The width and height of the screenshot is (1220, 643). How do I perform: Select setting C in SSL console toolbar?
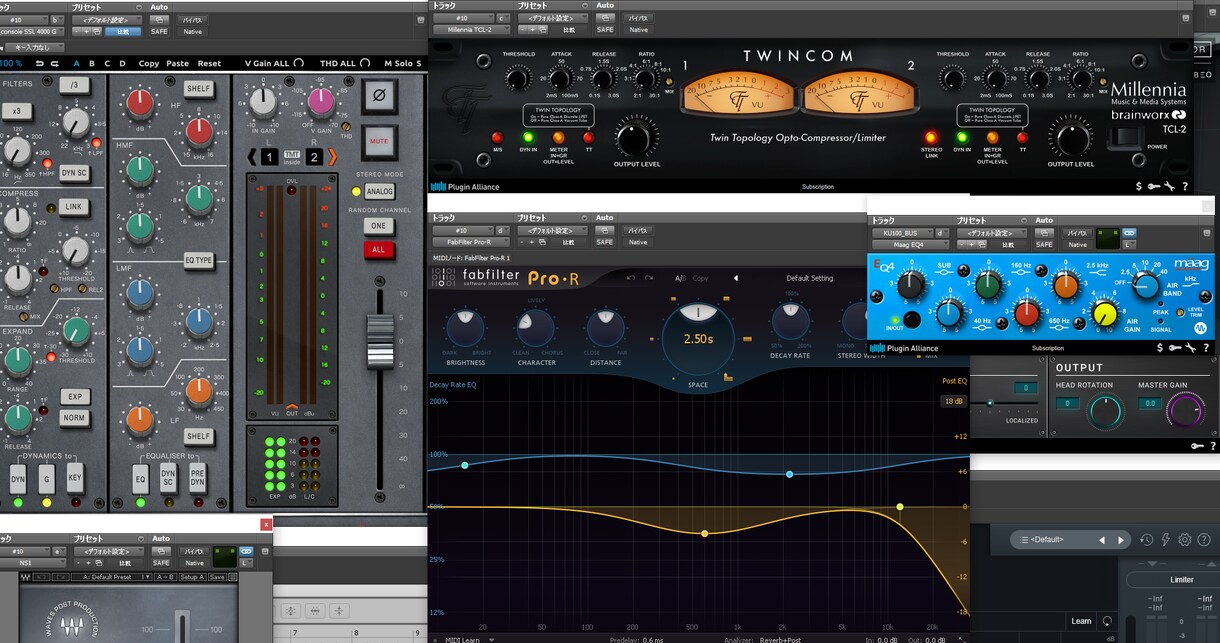point(107,63)
